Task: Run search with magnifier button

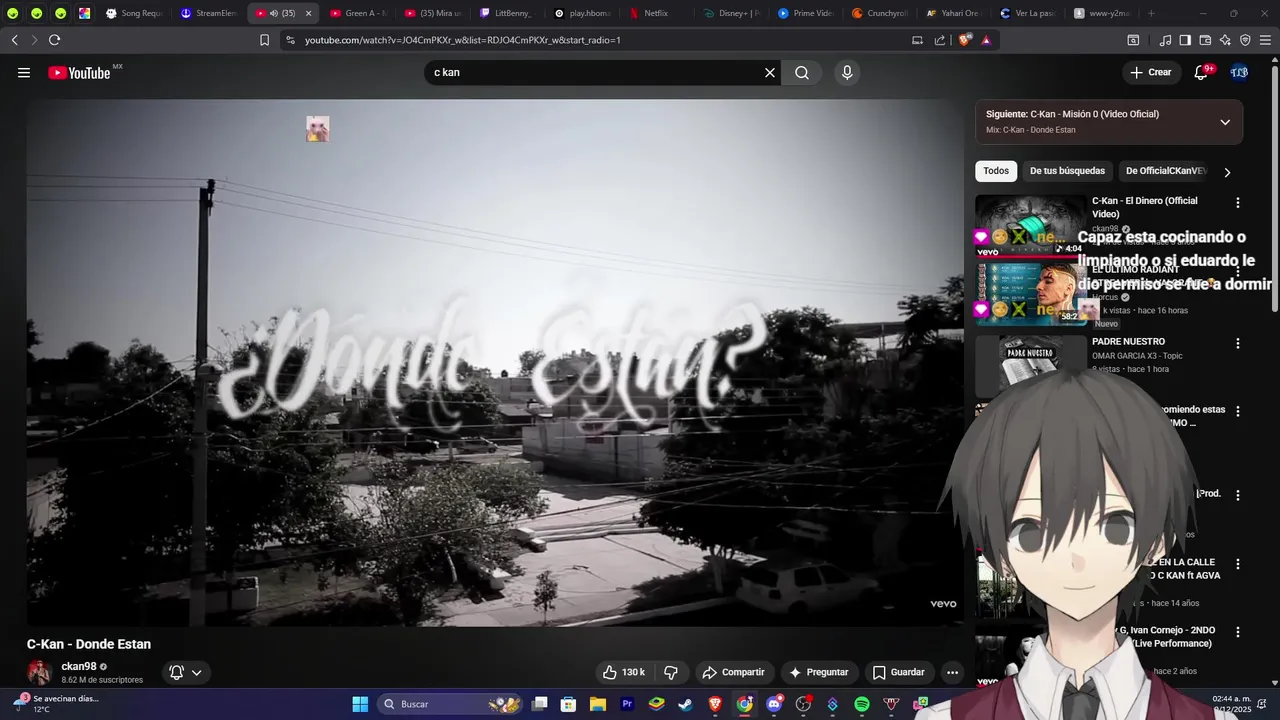Action: pos(802,72)
